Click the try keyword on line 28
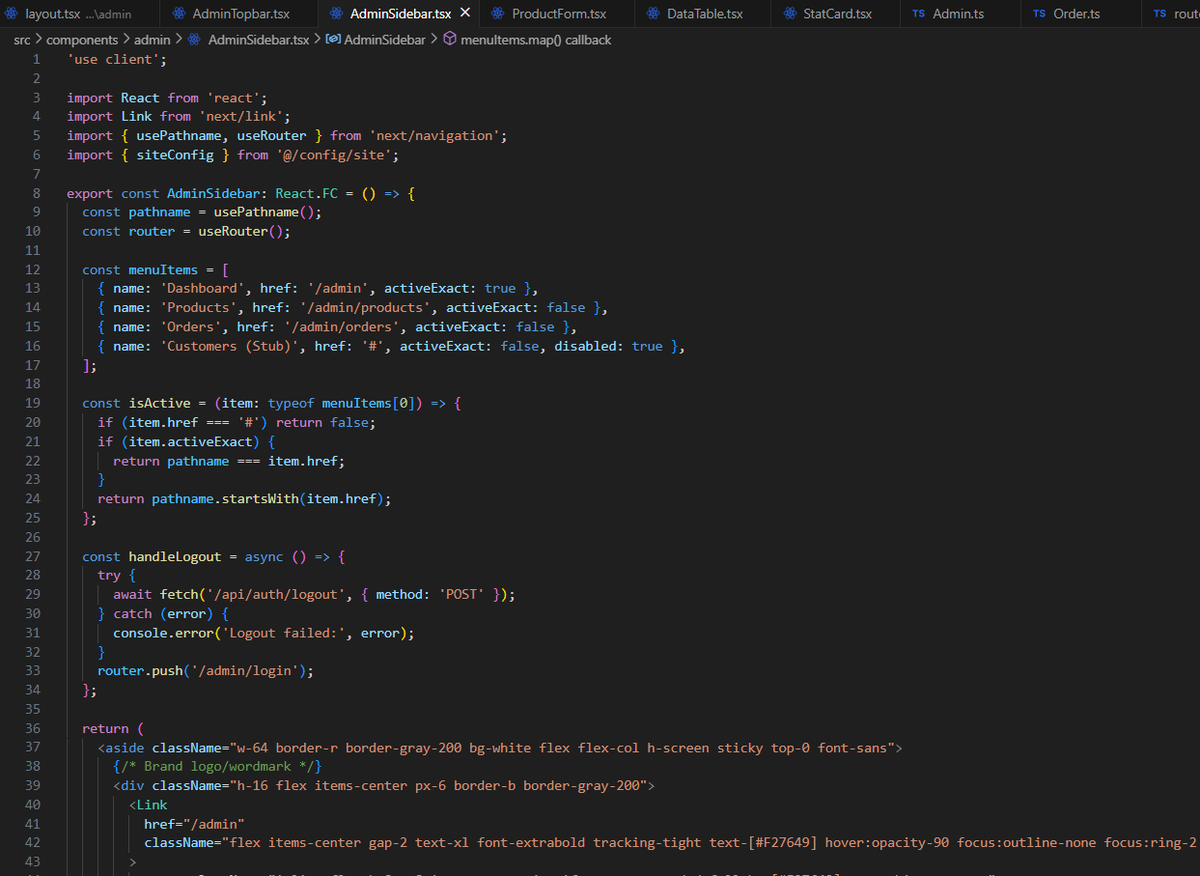The width and height of the screenshot is (1200, 876). click(109, 575)
